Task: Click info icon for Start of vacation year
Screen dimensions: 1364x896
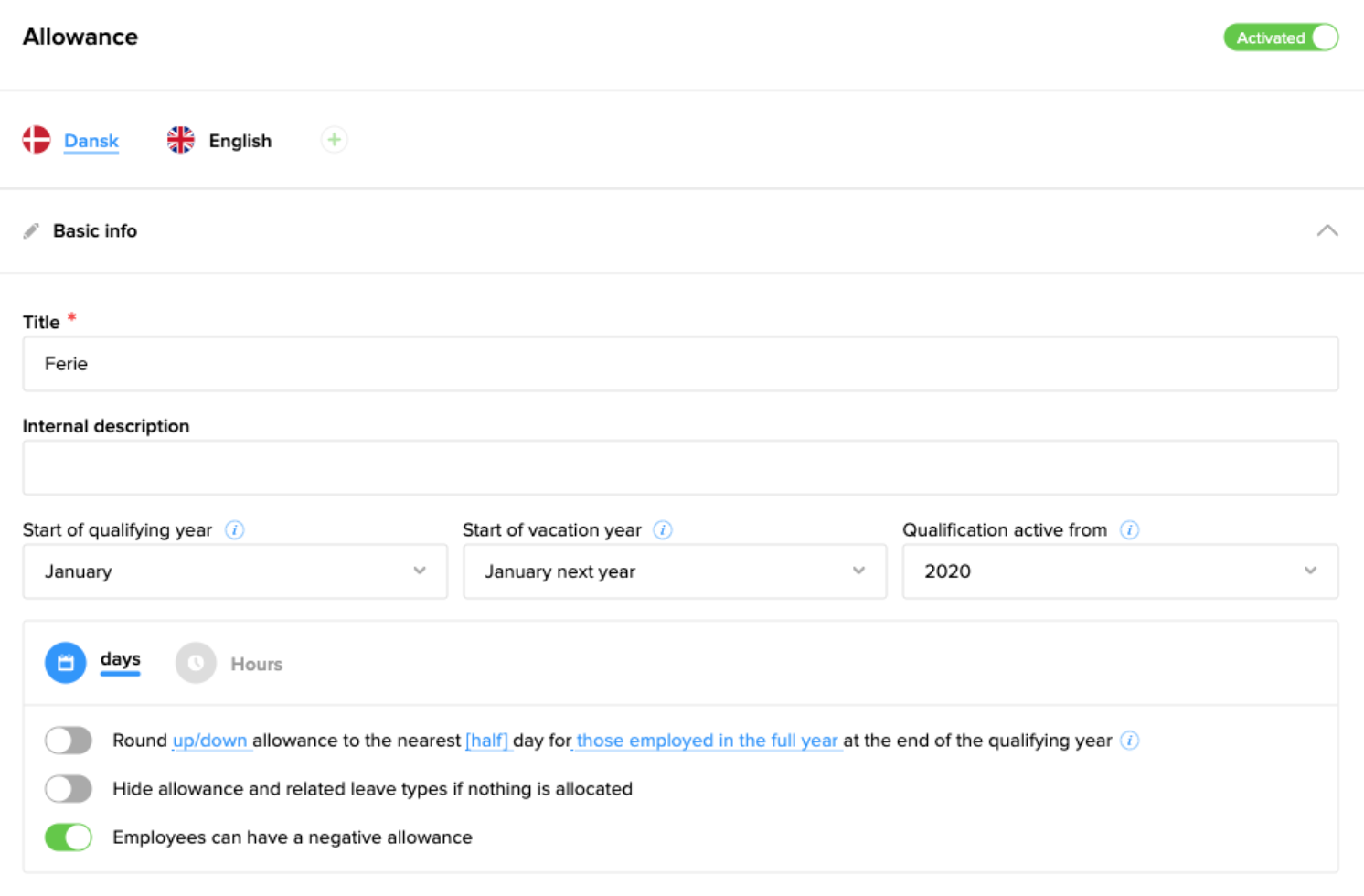Action: point(663,530)
